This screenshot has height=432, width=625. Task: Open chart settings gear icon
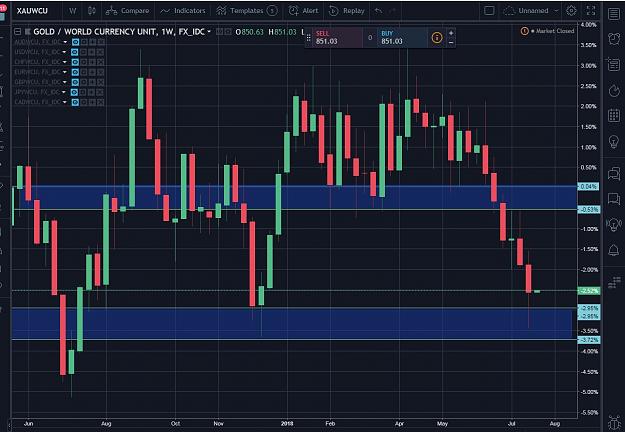click(571, 11)
